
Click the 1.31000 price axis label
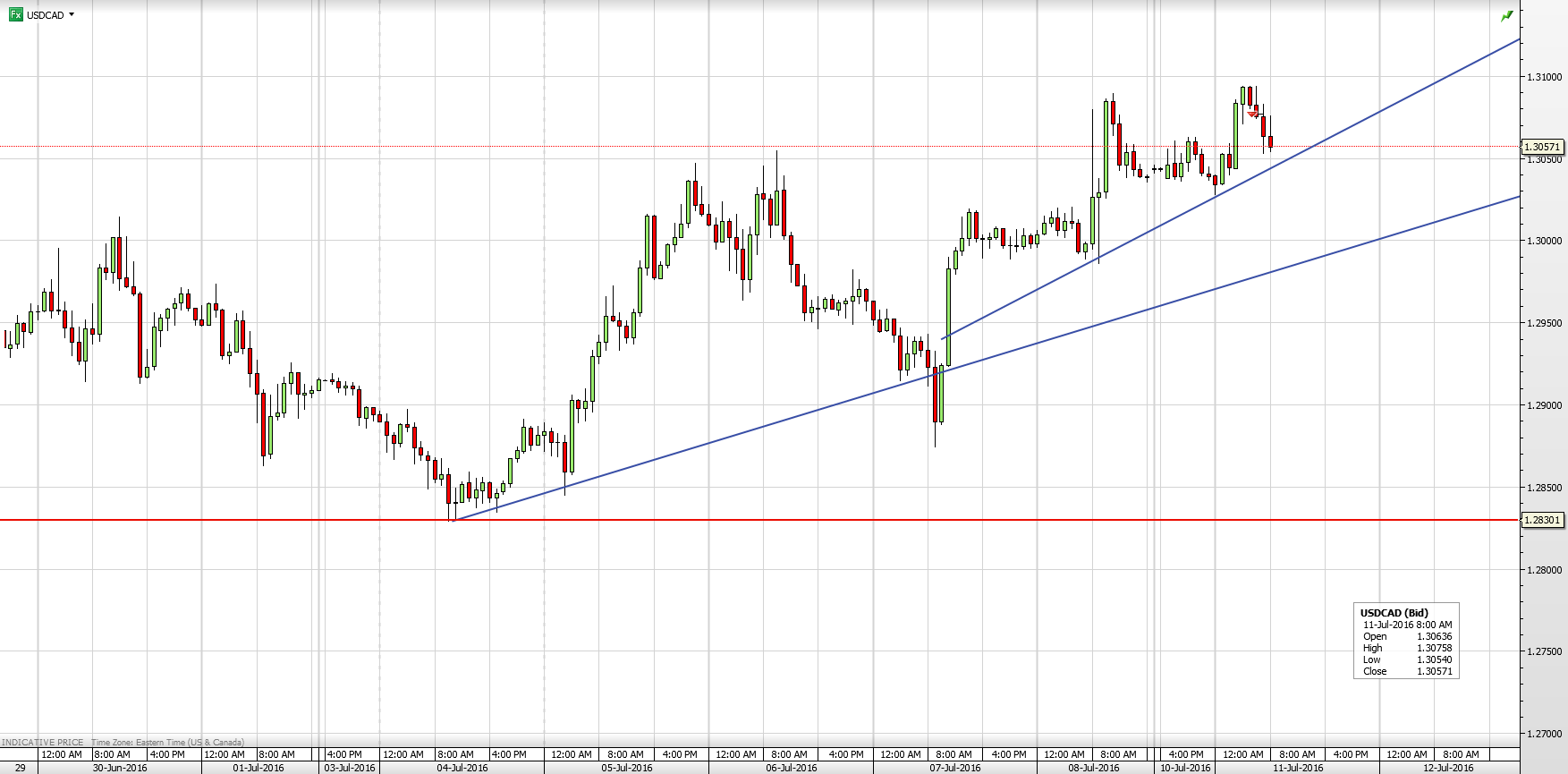click(x=1544, y=77)
